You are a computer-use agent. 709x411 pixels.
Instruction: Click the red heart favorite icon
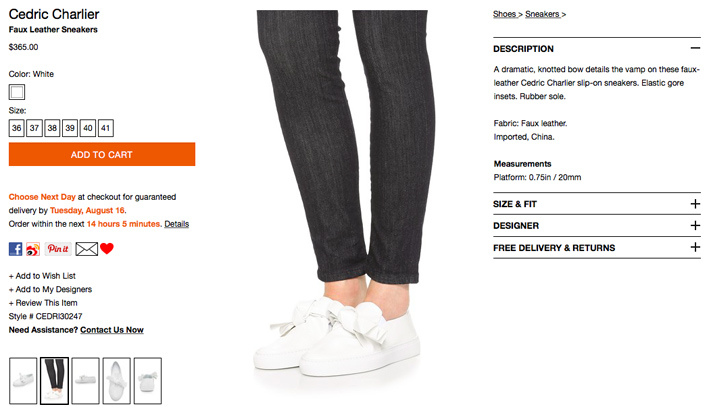point(107,248)
